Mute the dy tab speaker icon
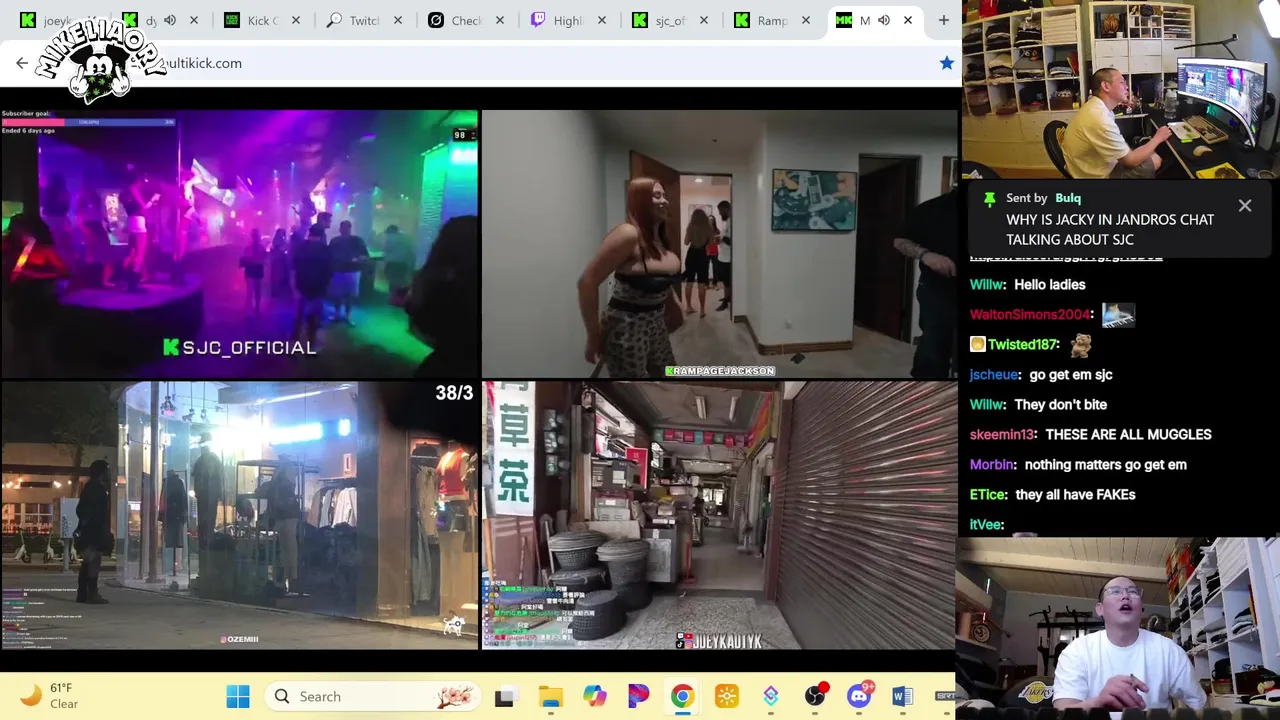 [x=170, y=20]
